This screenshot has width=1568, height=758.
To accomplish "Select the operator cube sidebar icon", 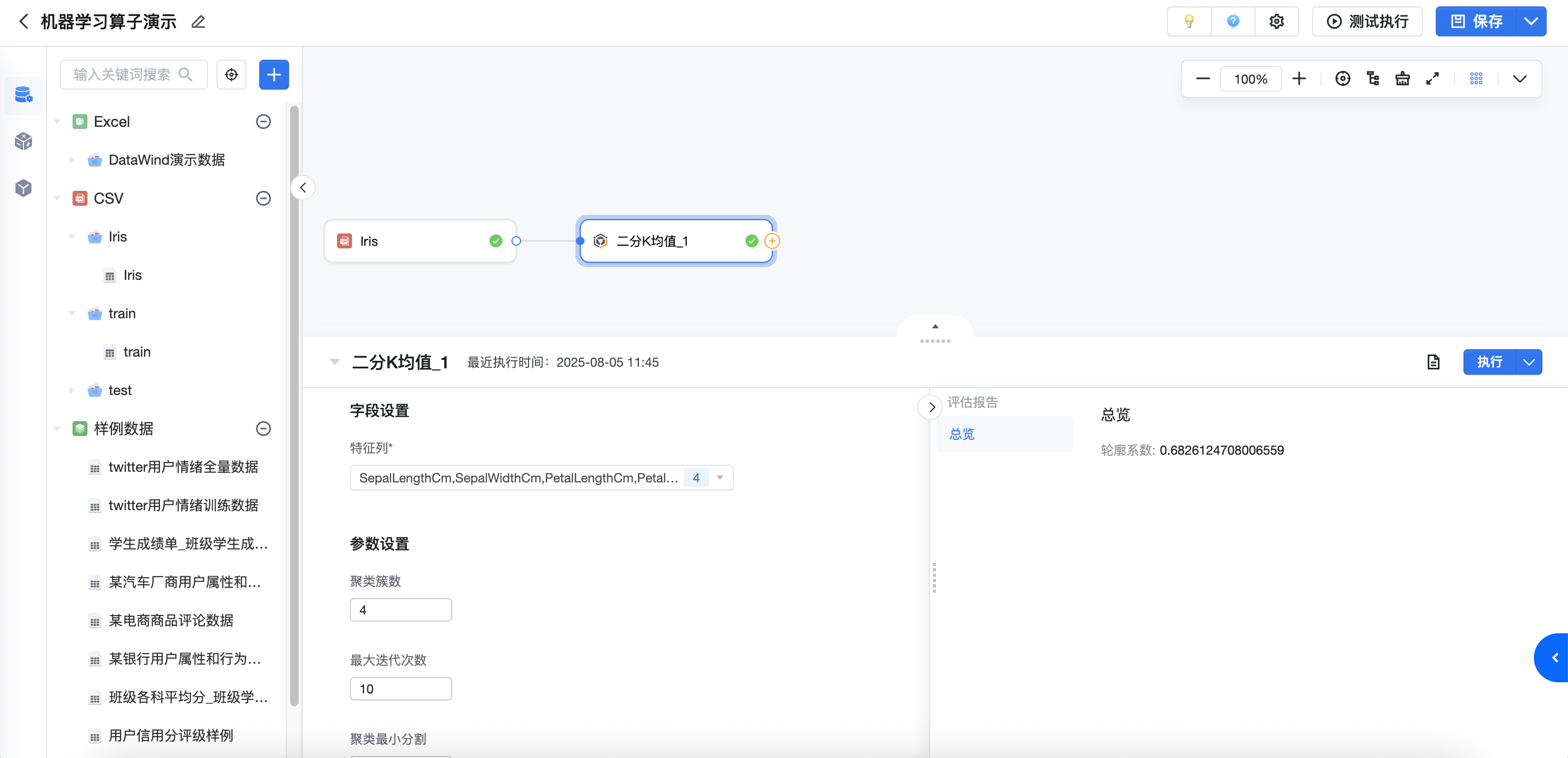I will click(x=23, y=142).
